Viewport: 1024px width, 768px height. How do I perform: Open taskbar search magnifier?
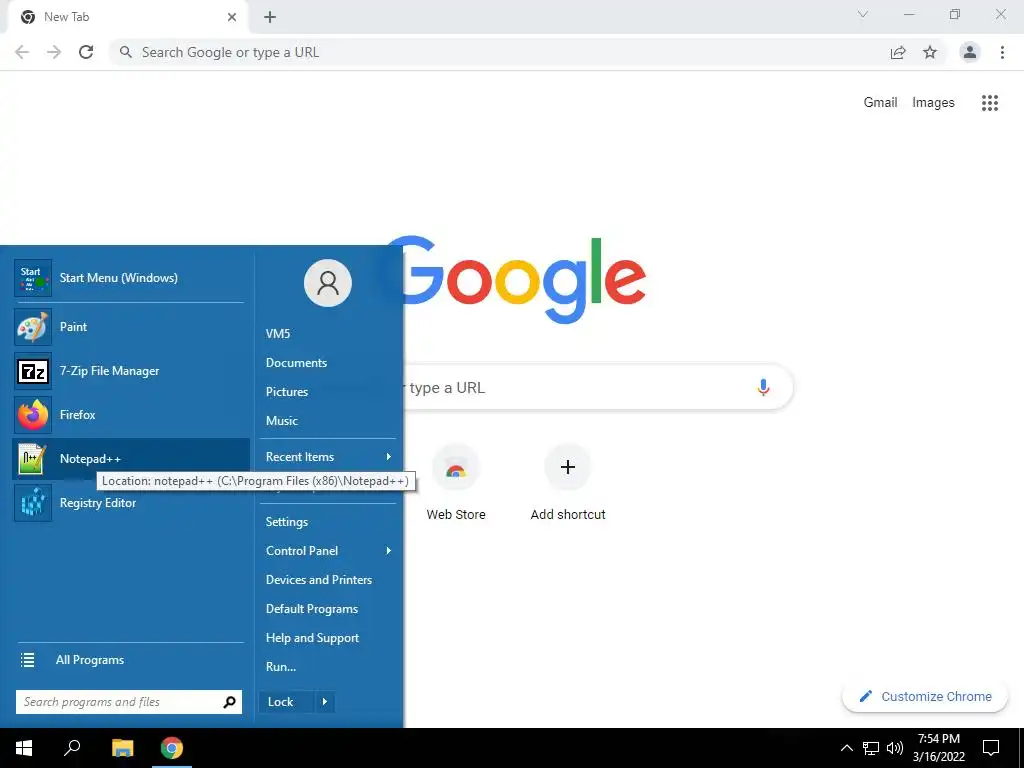coord(72,748)
